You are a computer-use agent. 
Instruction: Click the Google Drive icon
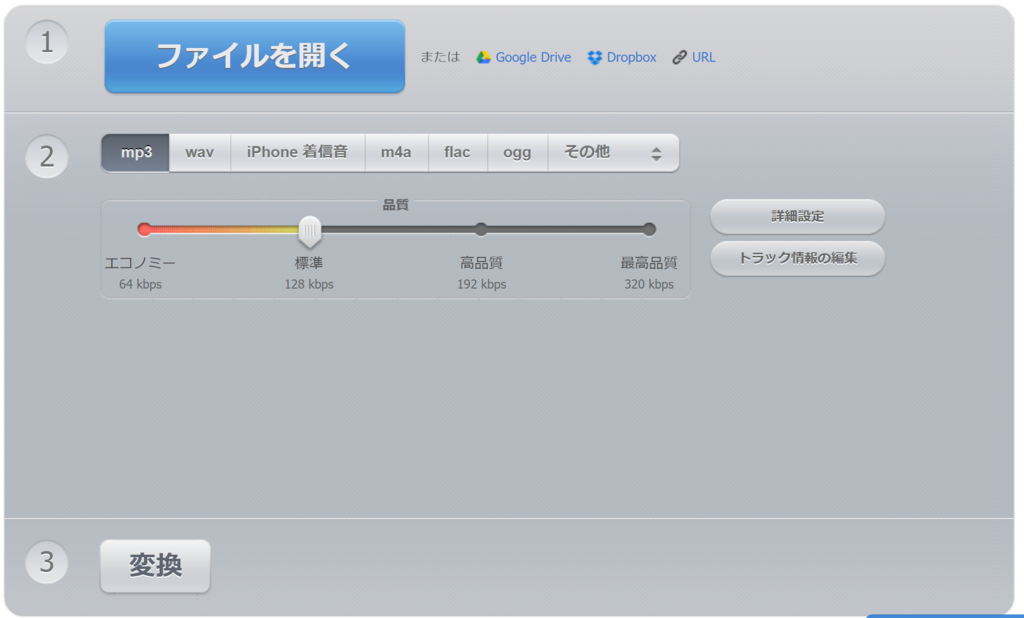click(483, 57)
